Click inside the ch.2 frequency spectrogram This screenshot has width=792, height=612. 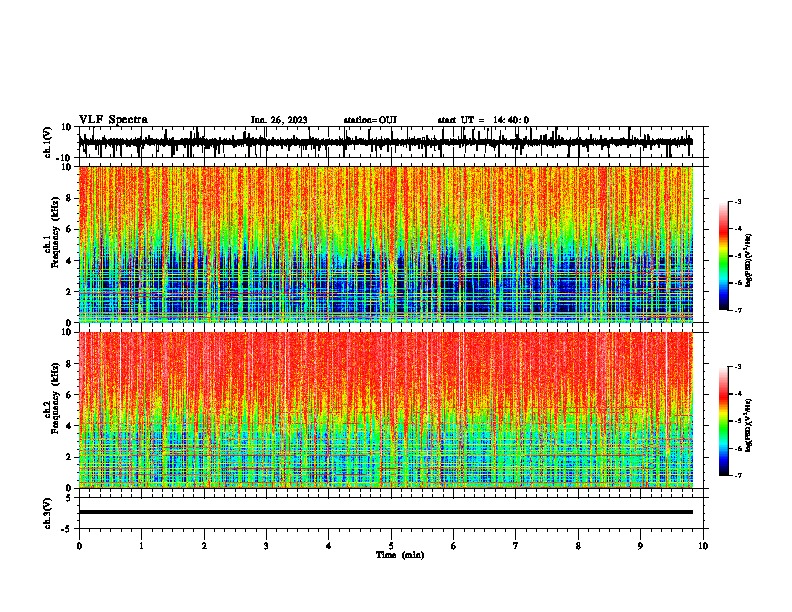385,410
